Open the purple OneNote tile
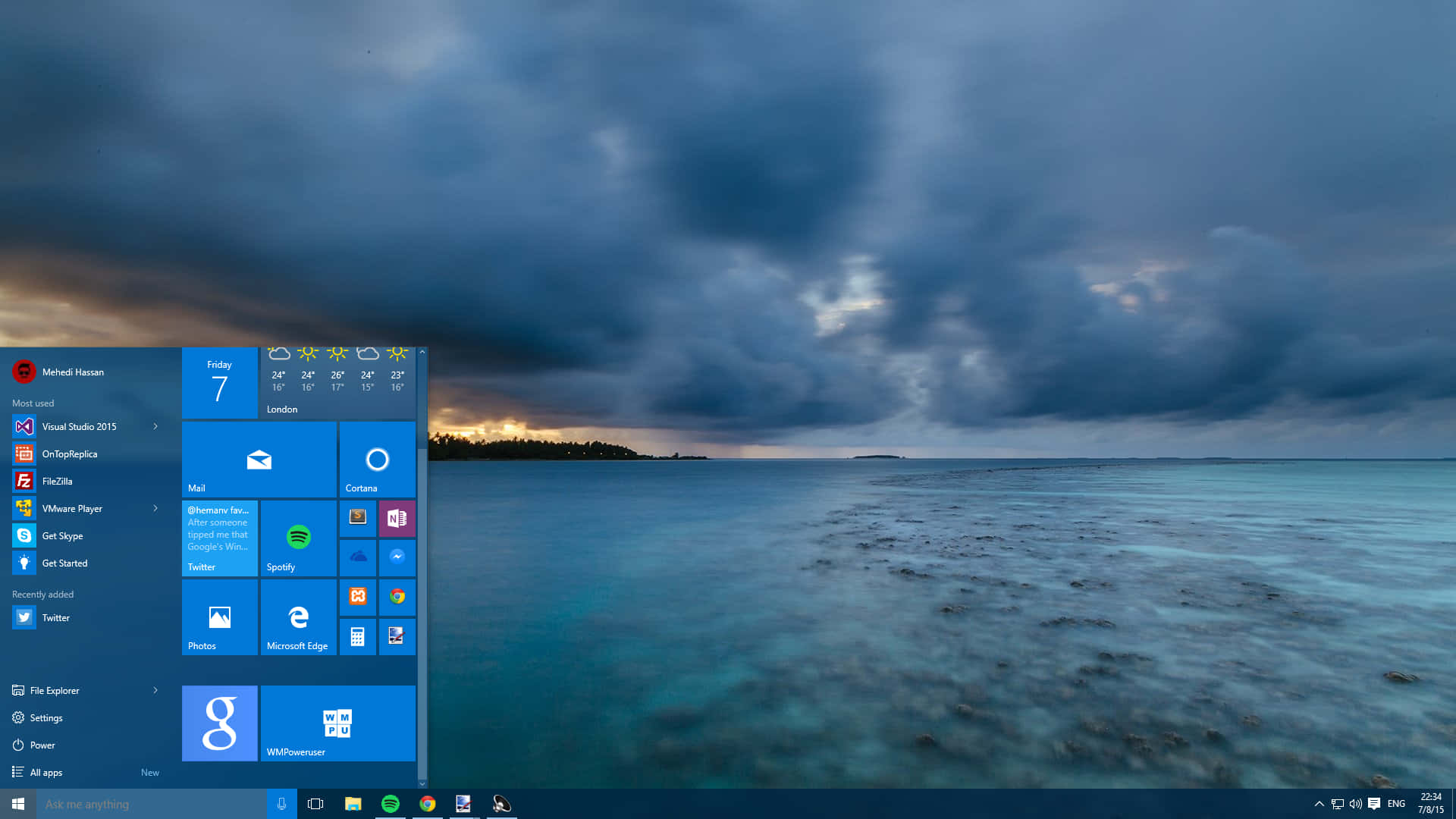The image size is (1456, 819). (397, 519)
